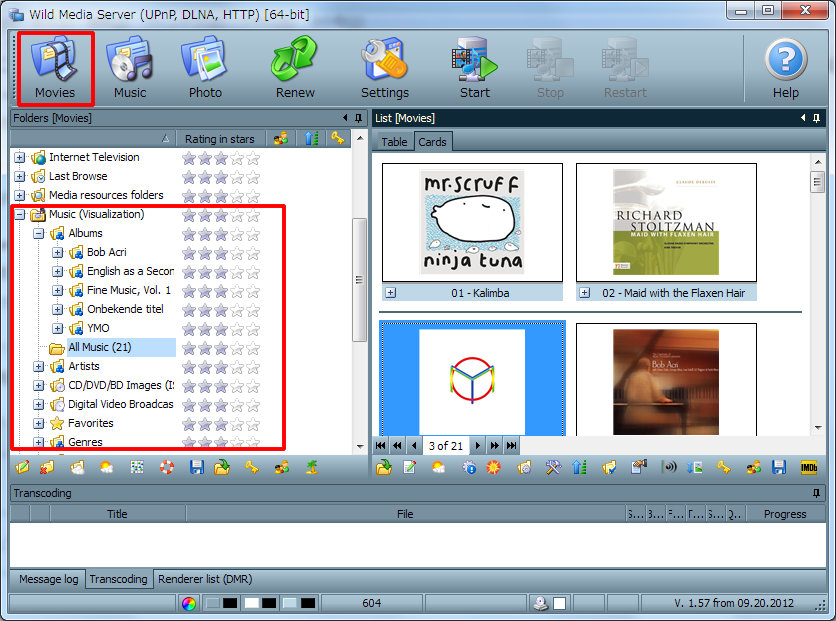
Task: Click the palm tree icon below folder tree
Action: pyautogui.click(x=312, y=467)
